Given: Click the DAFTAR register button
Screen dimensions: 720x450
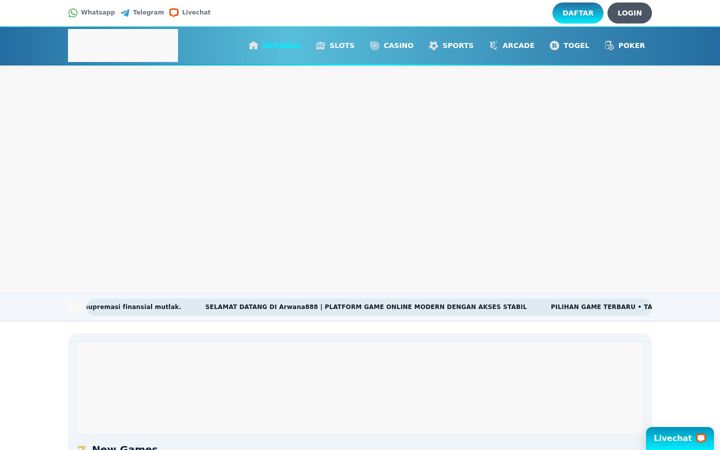Looking at the screenshot, I should click(578, 13).
